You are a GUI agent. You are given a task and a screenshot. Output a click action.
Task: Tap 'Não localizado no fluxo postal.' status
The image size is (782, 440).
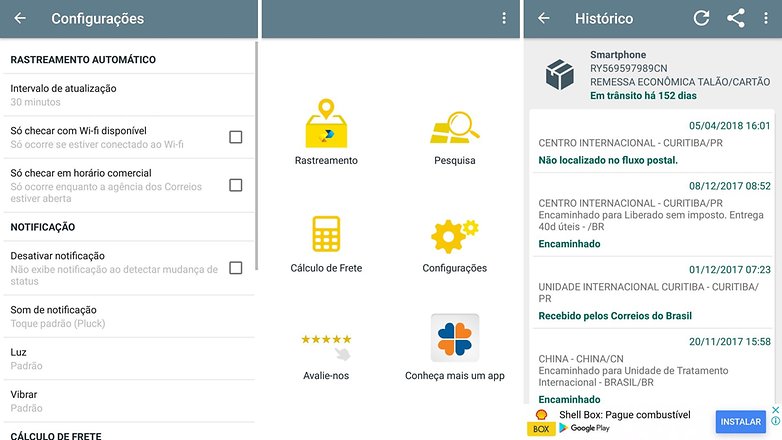coord(608,160)
